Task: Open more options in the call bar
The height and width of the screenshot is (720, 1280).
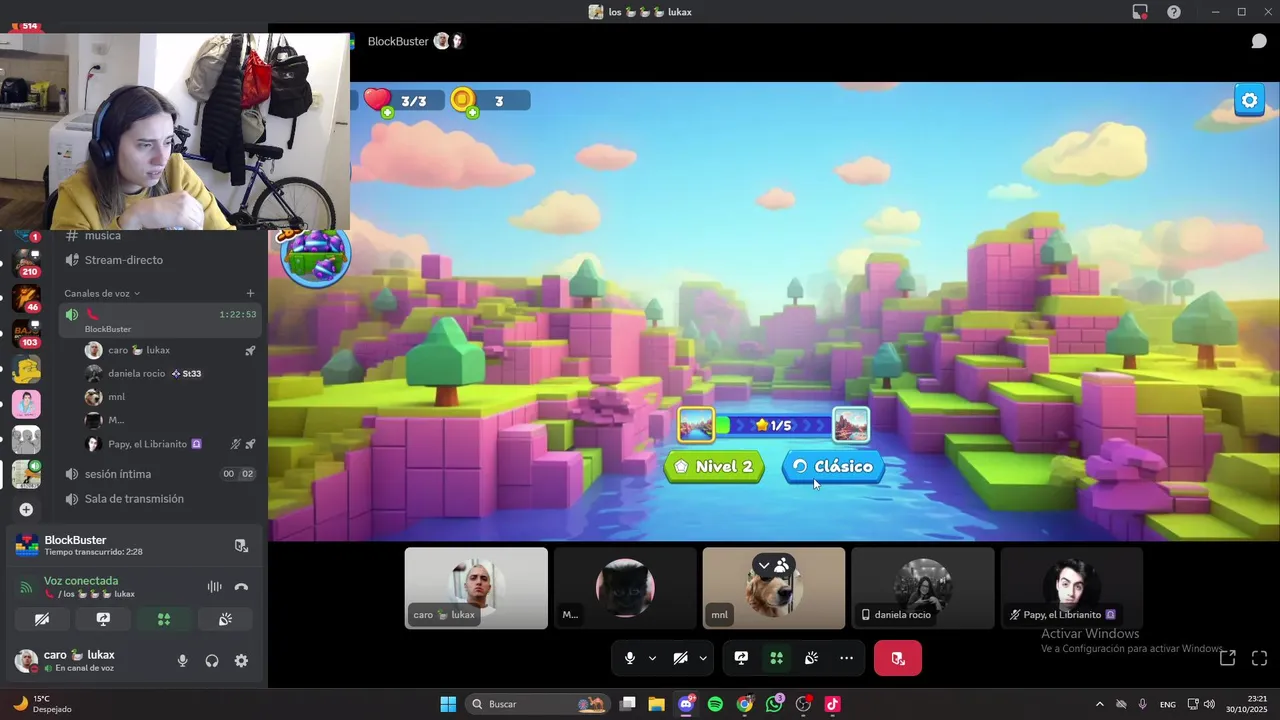Action: click(847, 658)
